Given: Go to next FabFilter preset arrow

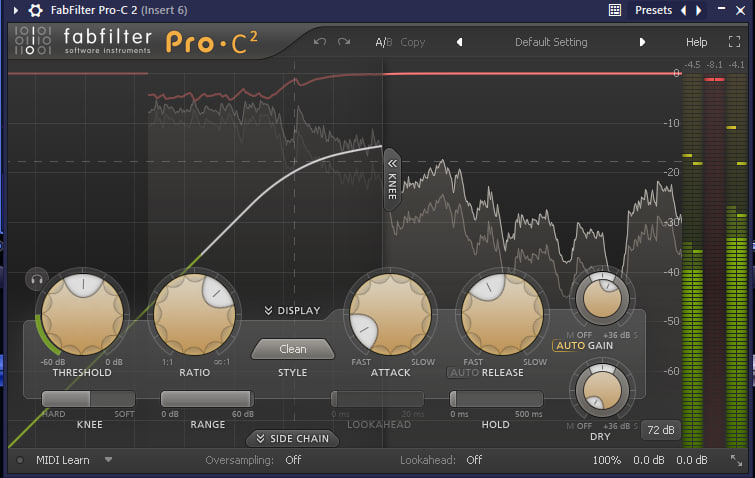Looking at the screenshot, I should click(x=642, y=42).
